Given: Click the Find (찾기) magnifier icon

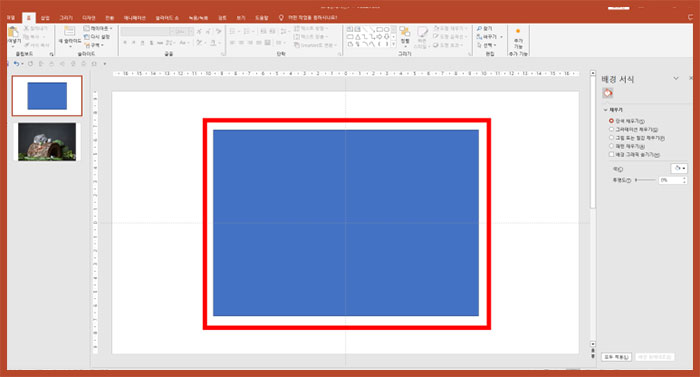Looking at the screenshot, I should pos(479,29).
